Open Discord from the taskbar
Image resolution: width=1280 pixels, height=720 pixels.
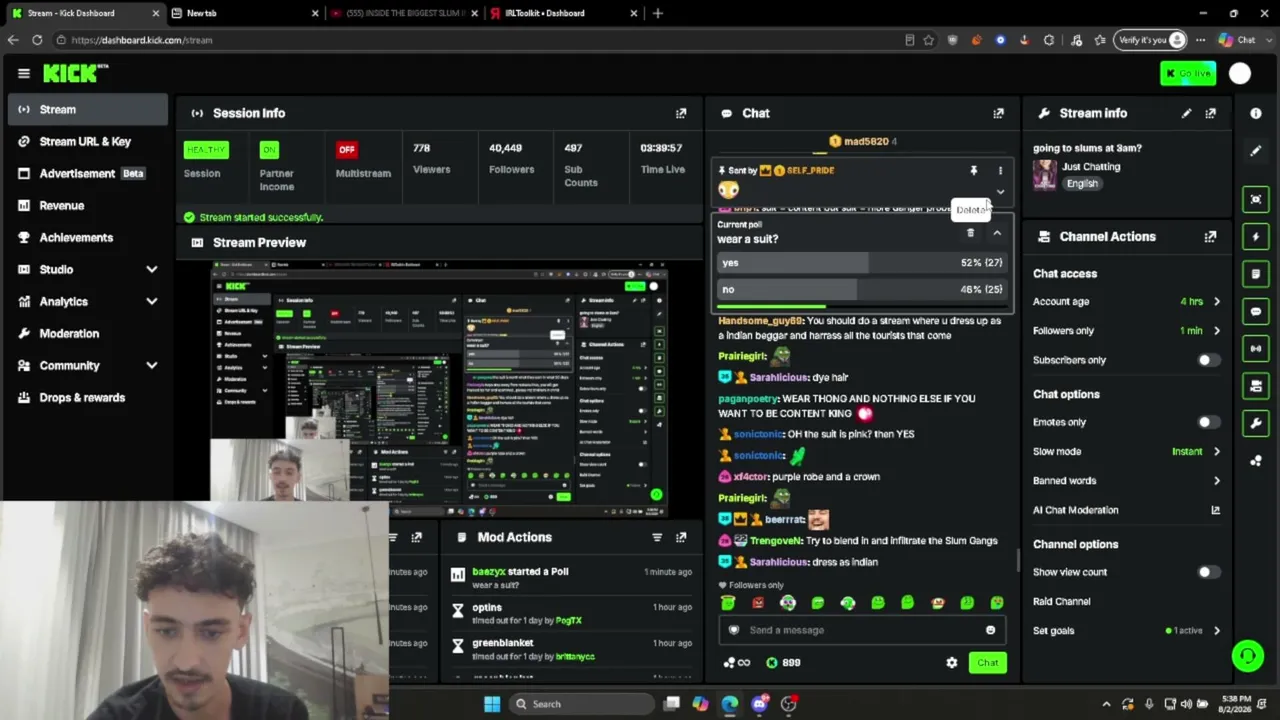click(759, 704)
